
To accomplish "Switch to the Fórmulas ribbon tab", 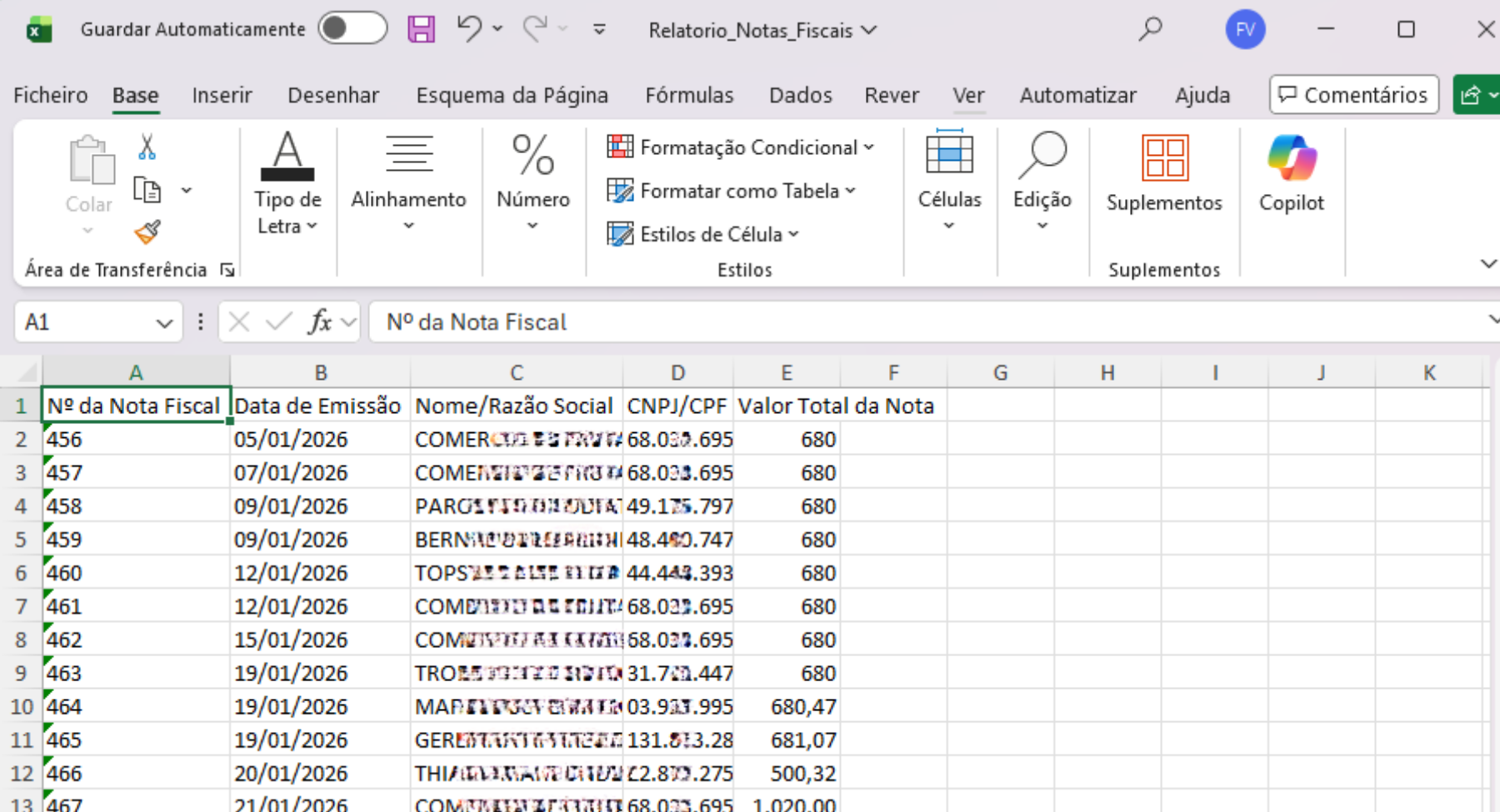I will pos(688,95).
